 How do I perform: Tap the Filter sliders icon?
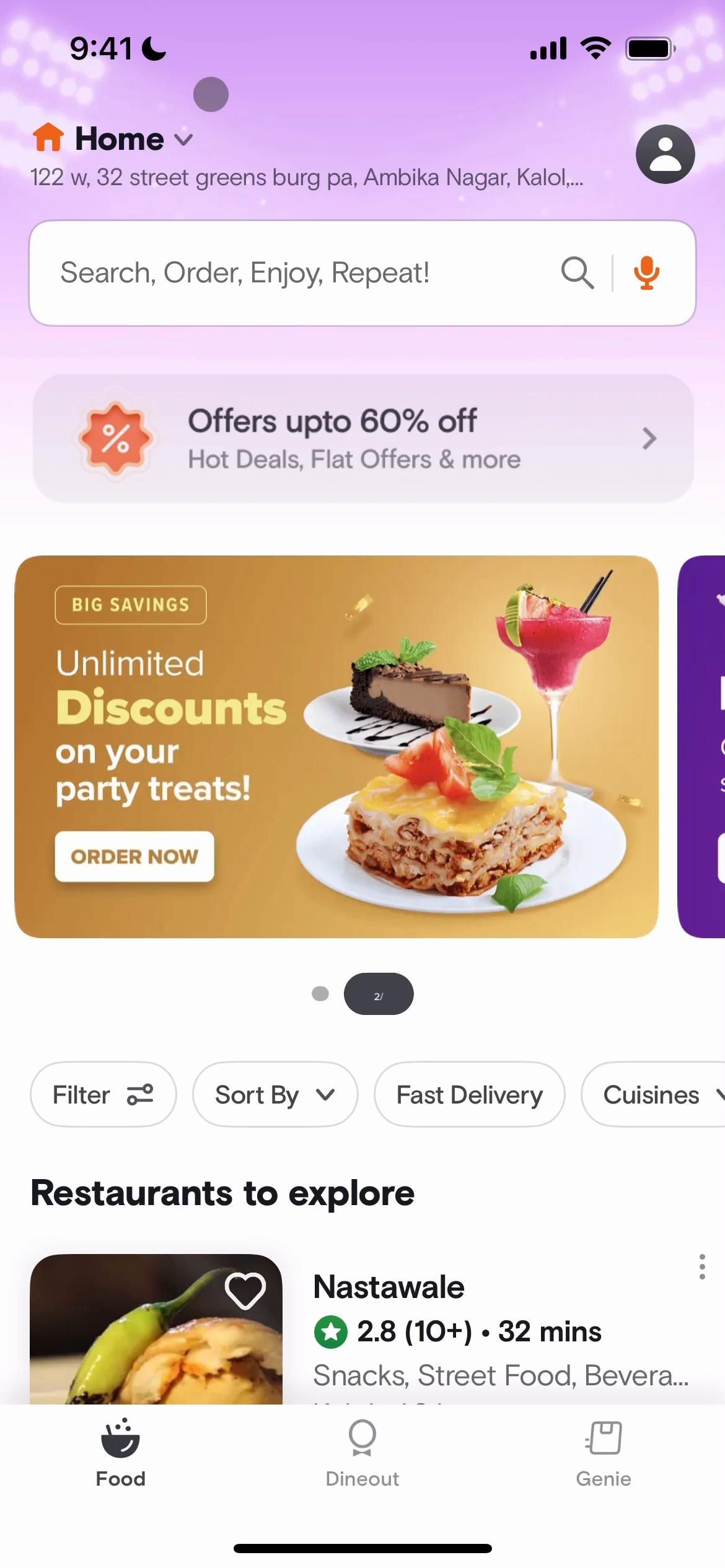tap(140, 1094)
